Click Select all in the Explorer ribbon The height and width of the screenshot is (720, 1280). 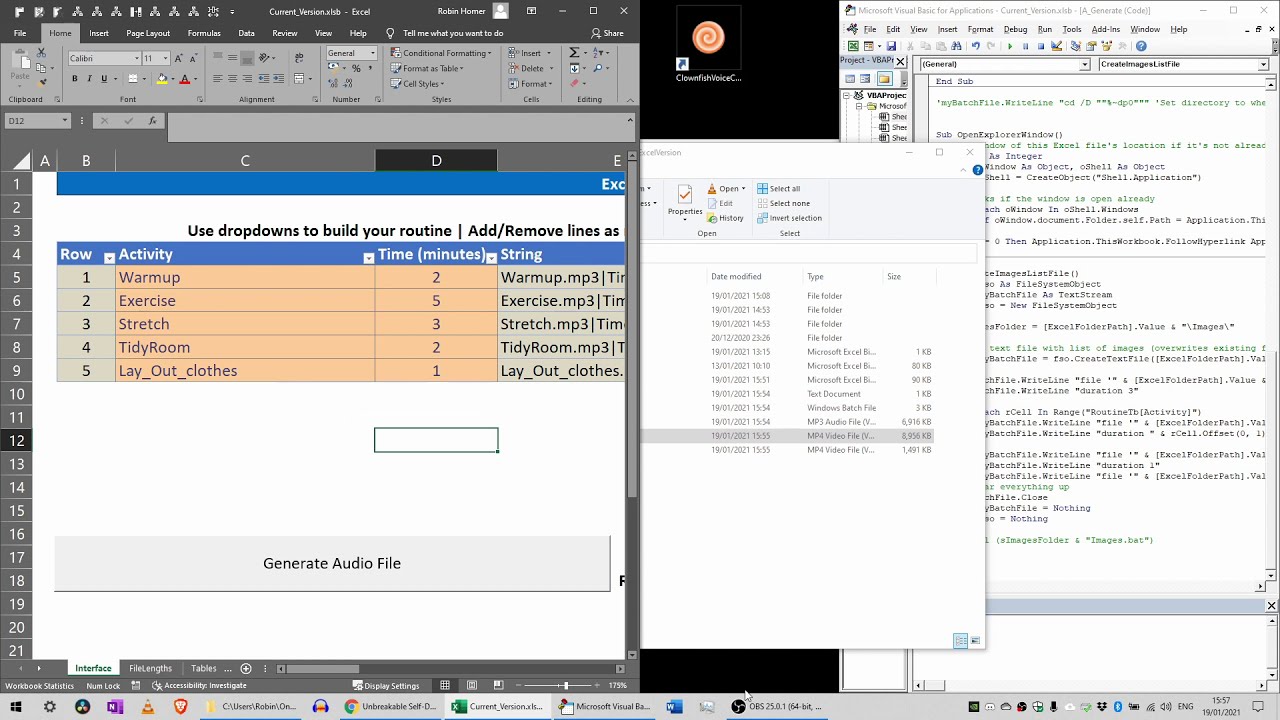coord(778,188)
